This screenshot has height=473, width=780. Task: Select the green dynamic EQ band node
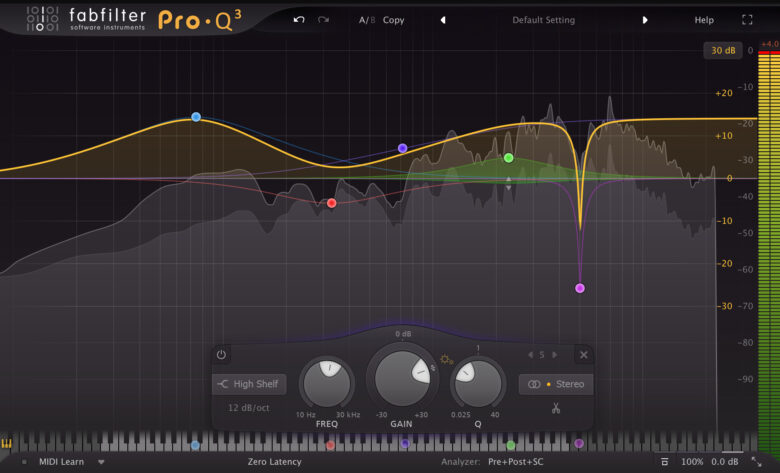coord(508,158)
